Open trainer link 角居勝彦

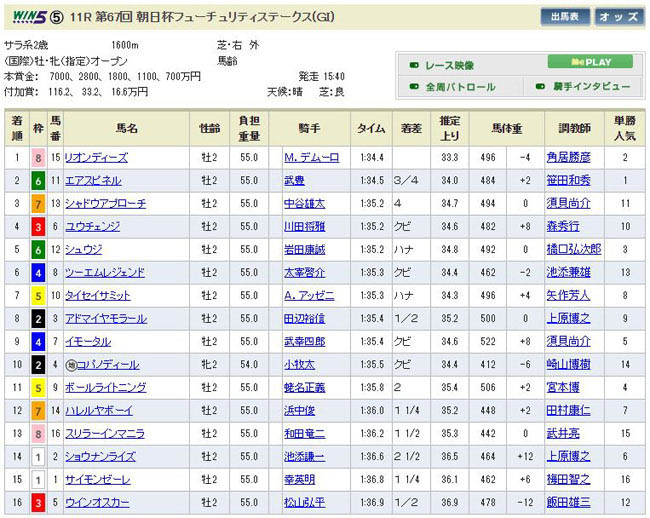click(x=595, y=157)
